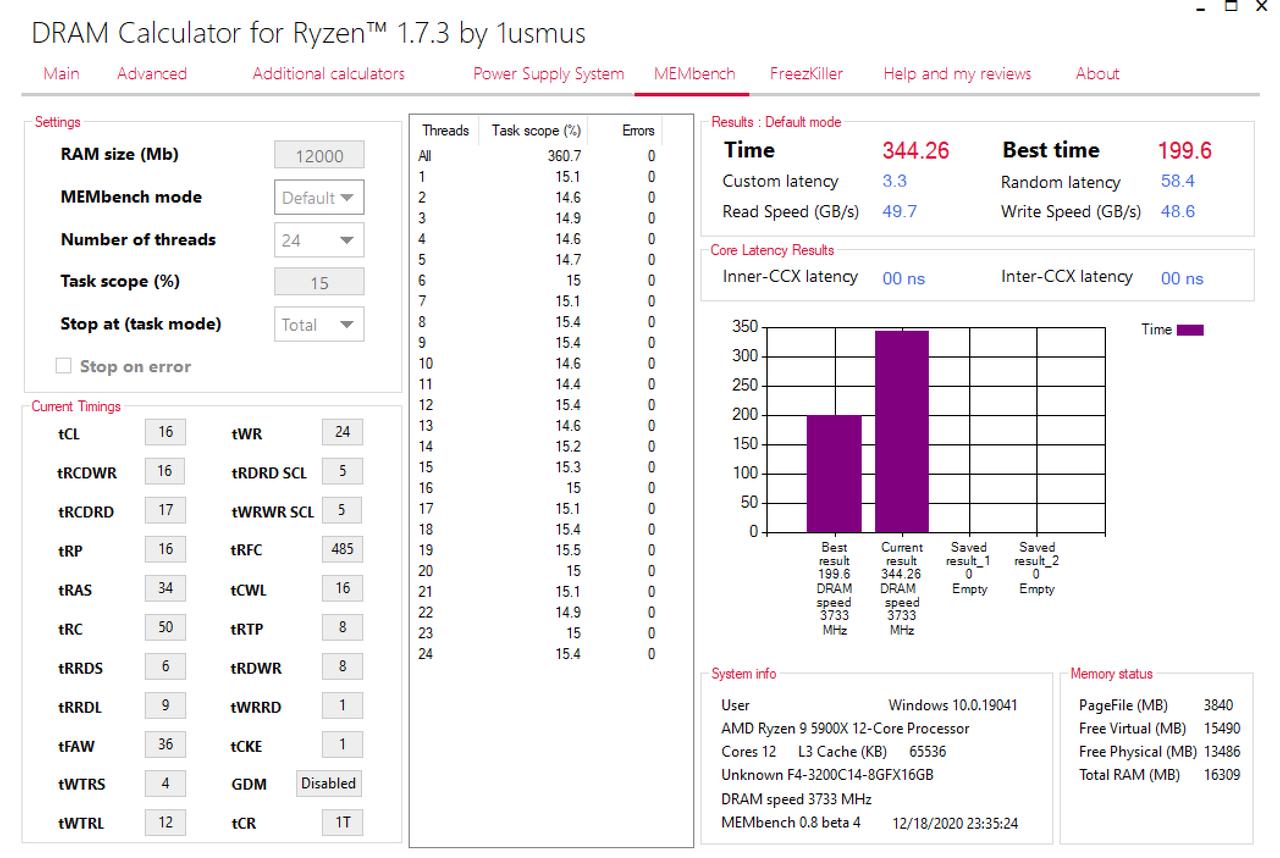Click the tRCDRD value box

tap(165, 510)
